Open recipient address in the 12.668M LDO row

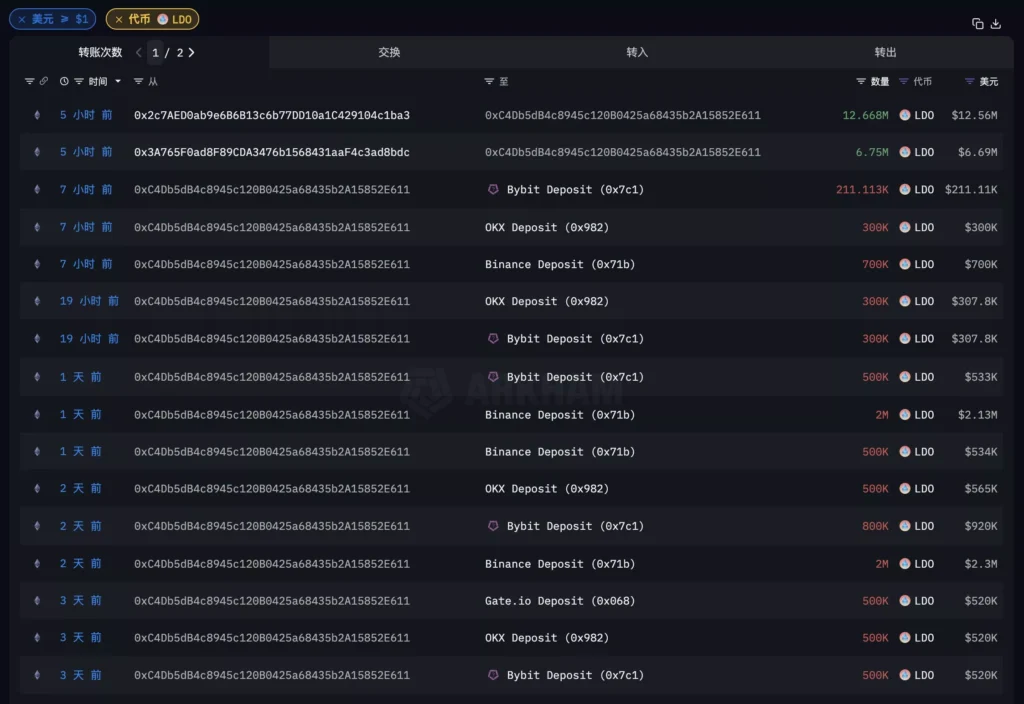click(622, 115)
